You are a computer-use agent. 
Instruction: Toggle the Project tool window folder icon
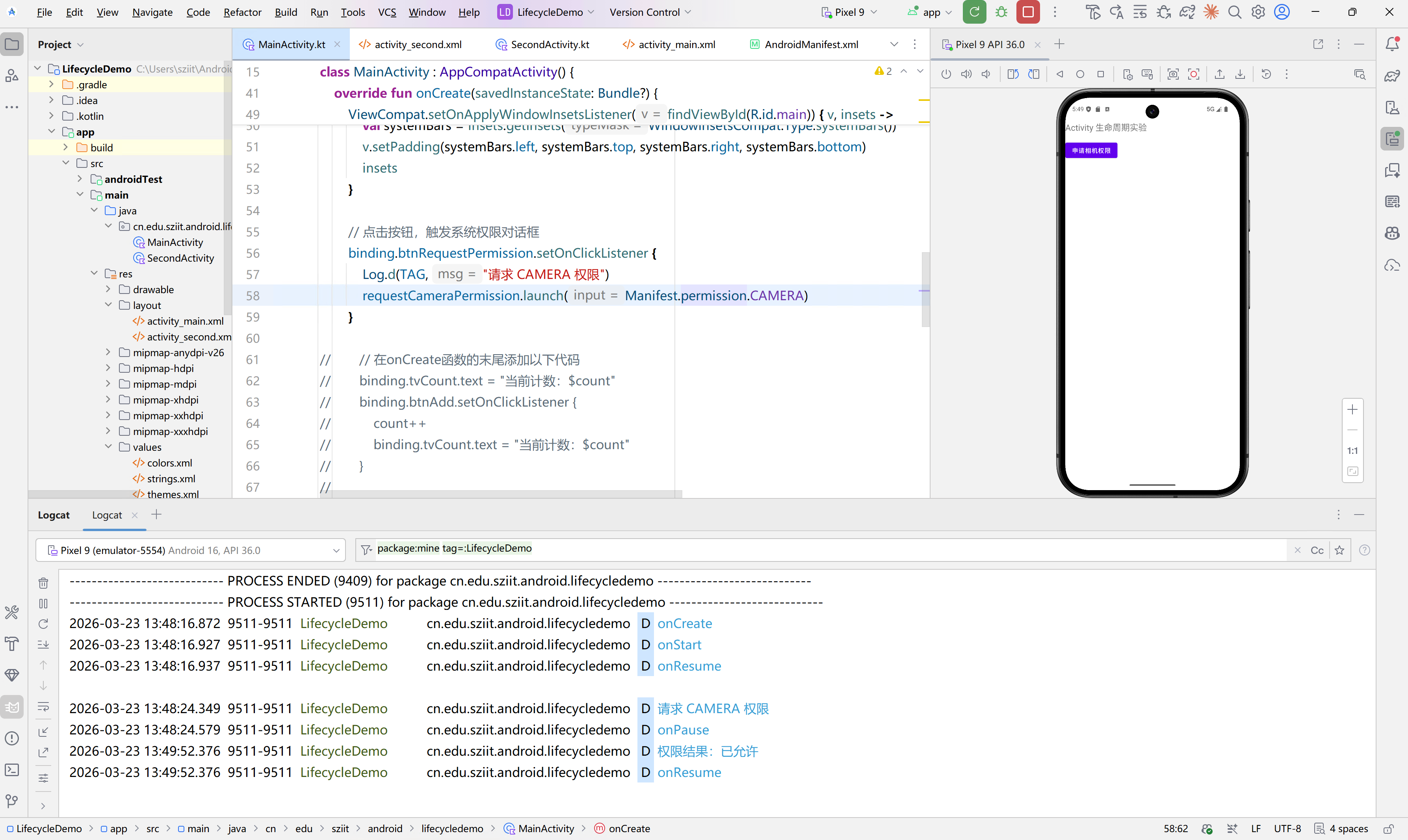click(12, 44)
